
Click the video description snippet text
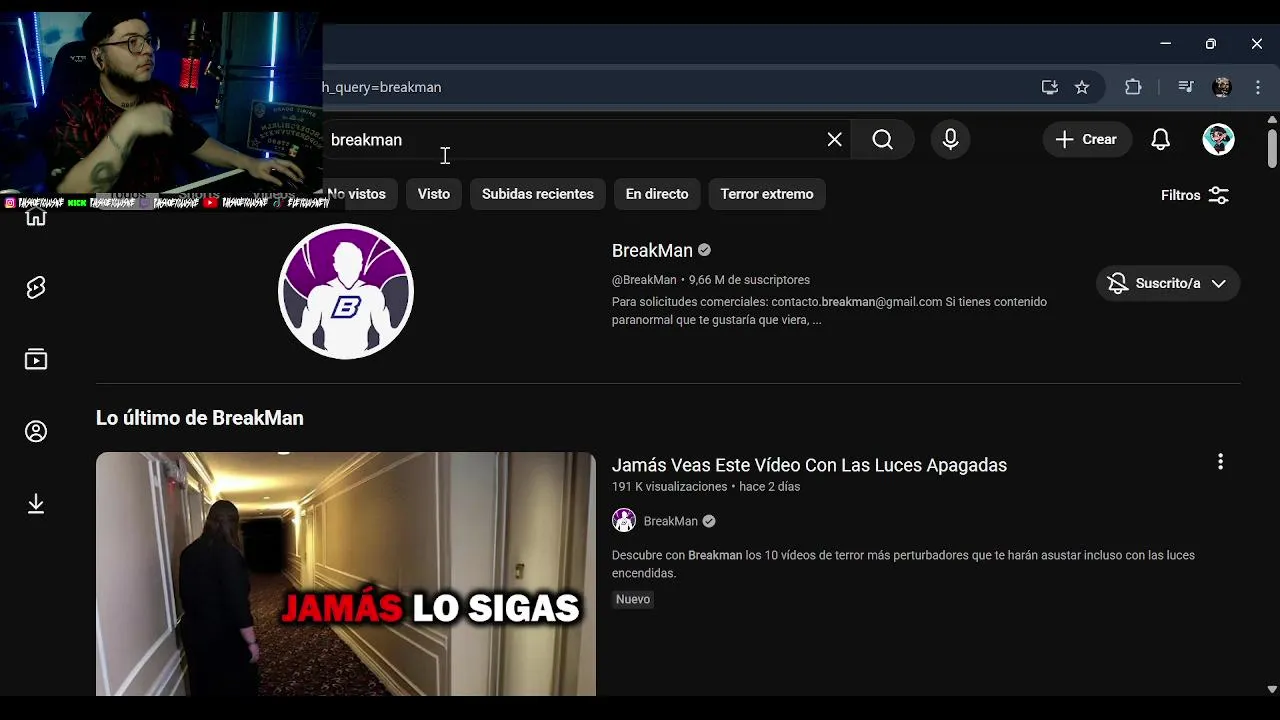coord(903,564)
